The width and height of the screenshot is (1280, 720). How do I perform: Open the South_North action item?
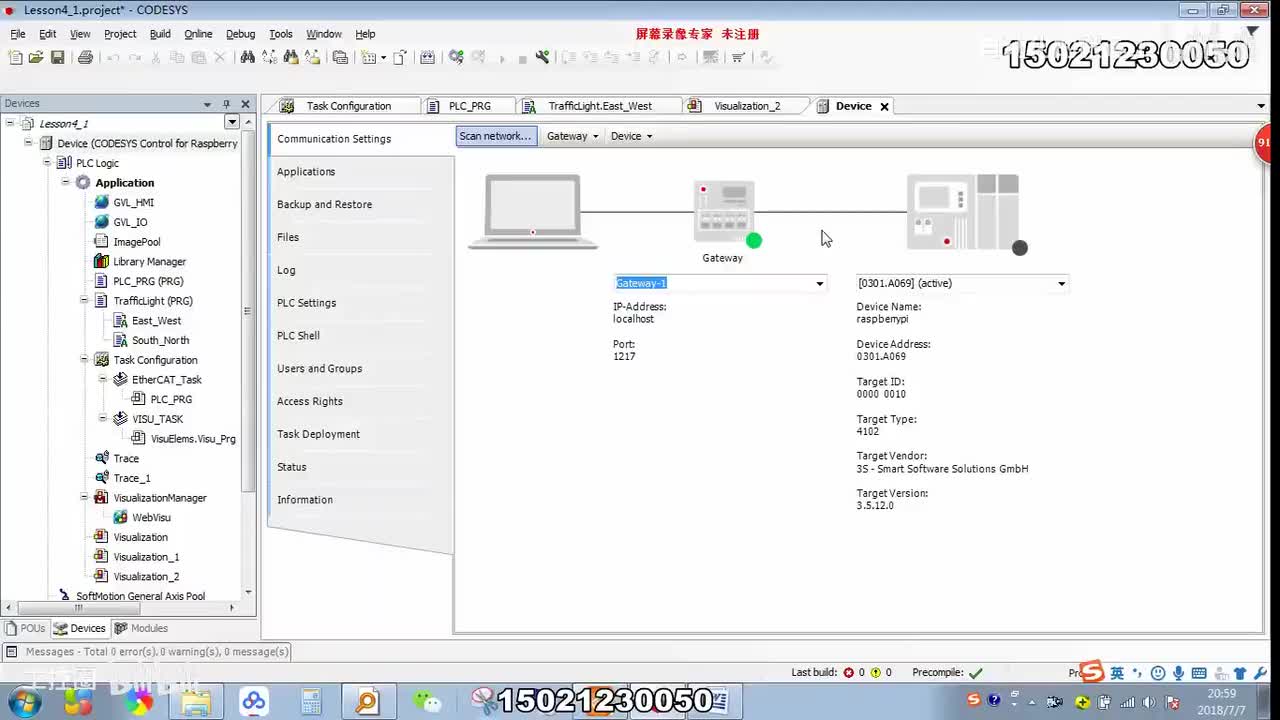tap(160, 340)
